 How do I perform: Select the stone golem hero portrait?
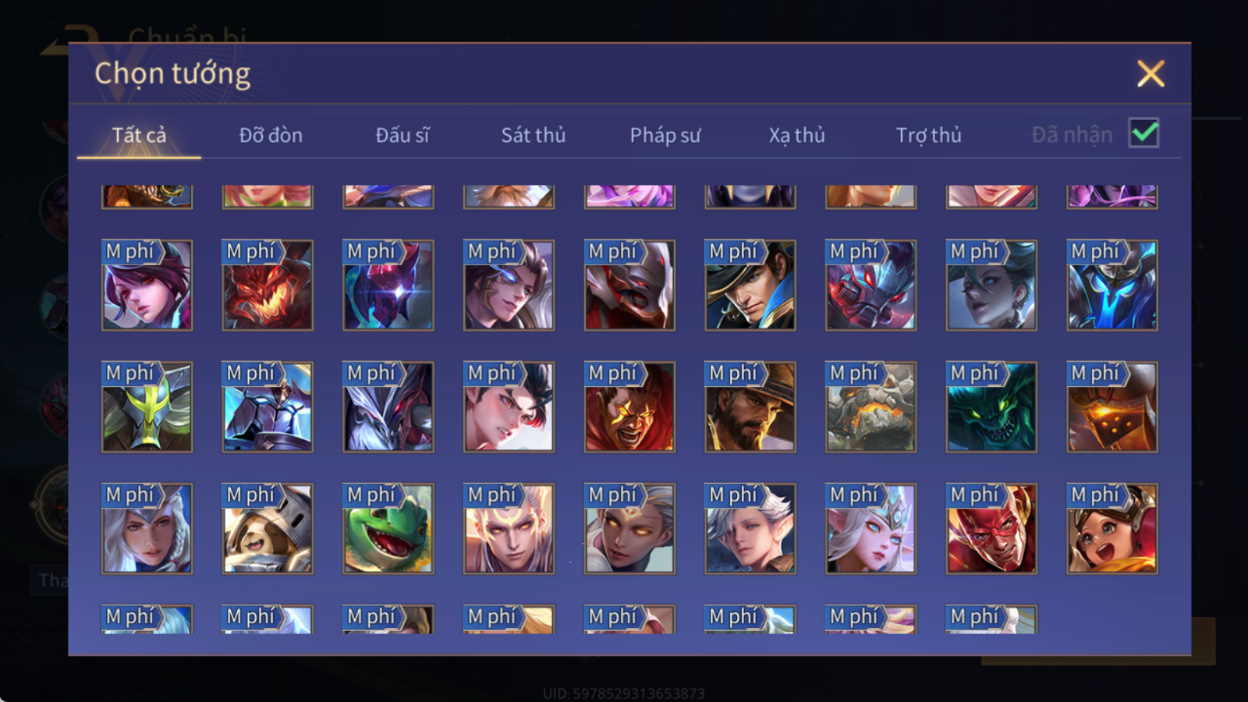click(871, 407)
